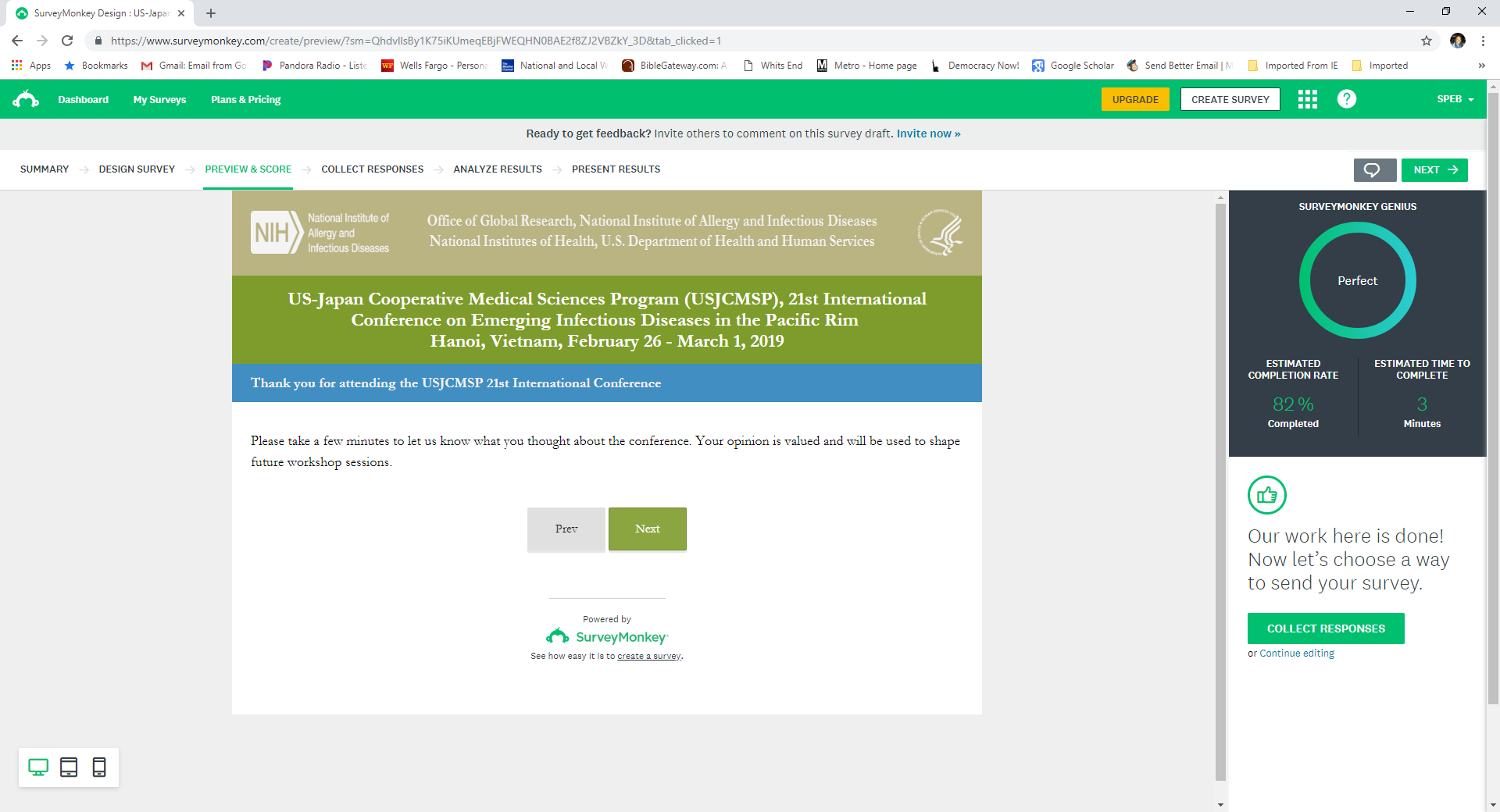The image size is (1500, 812).
Task: Open the Gmail bookmark
Action: click(195, 66)
